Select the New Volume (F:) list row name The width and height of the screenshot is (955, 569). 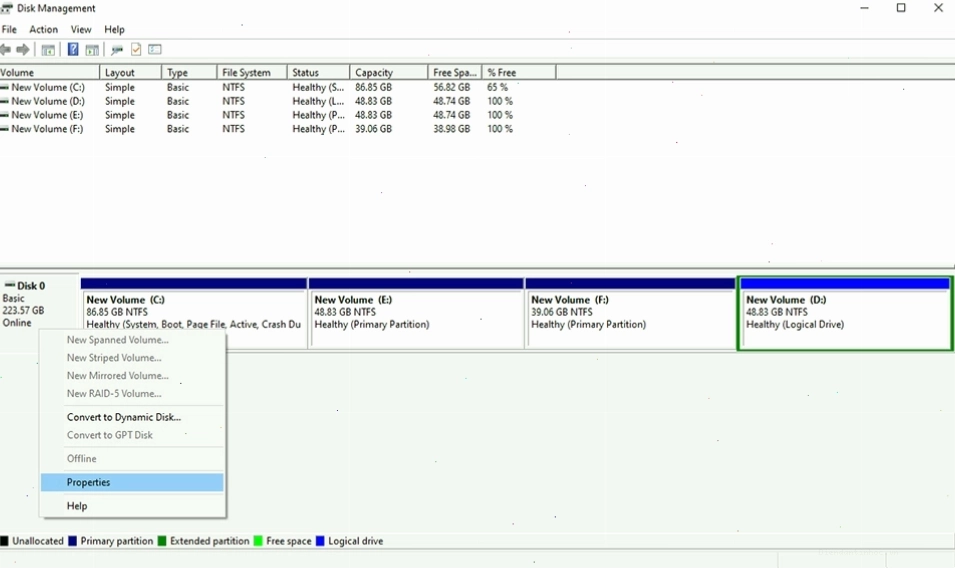coord(48,129)
